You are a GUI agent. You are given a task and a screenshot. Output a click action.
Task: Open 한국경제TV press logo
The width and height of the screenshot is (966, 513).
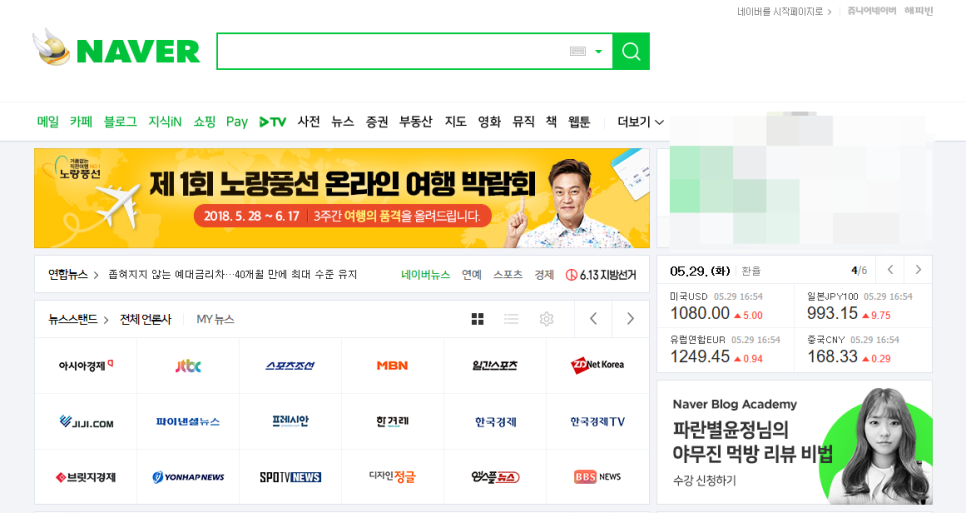click(597, 422)
